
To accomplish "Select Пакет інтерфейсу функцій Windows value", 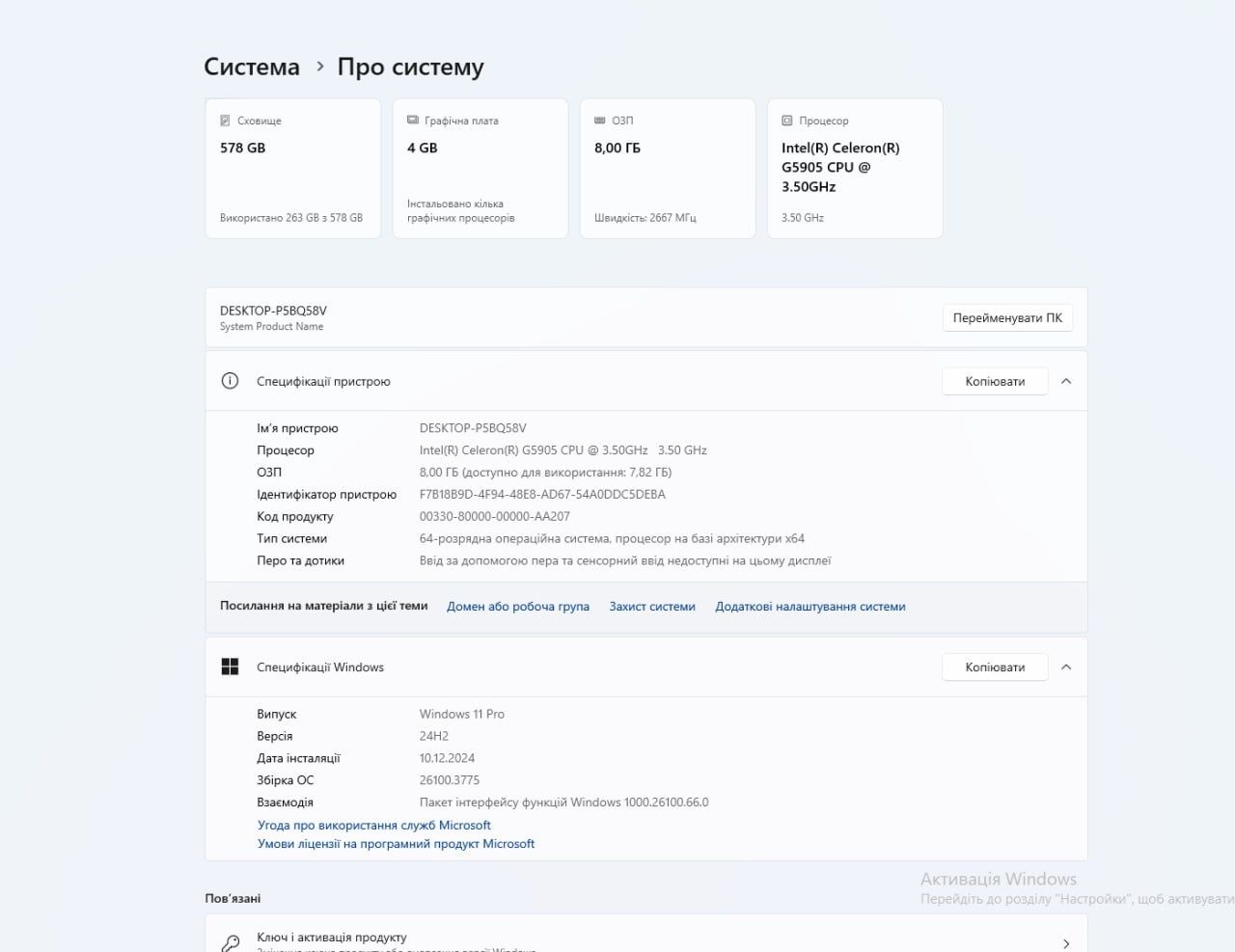I will click(x=564, y=802).
